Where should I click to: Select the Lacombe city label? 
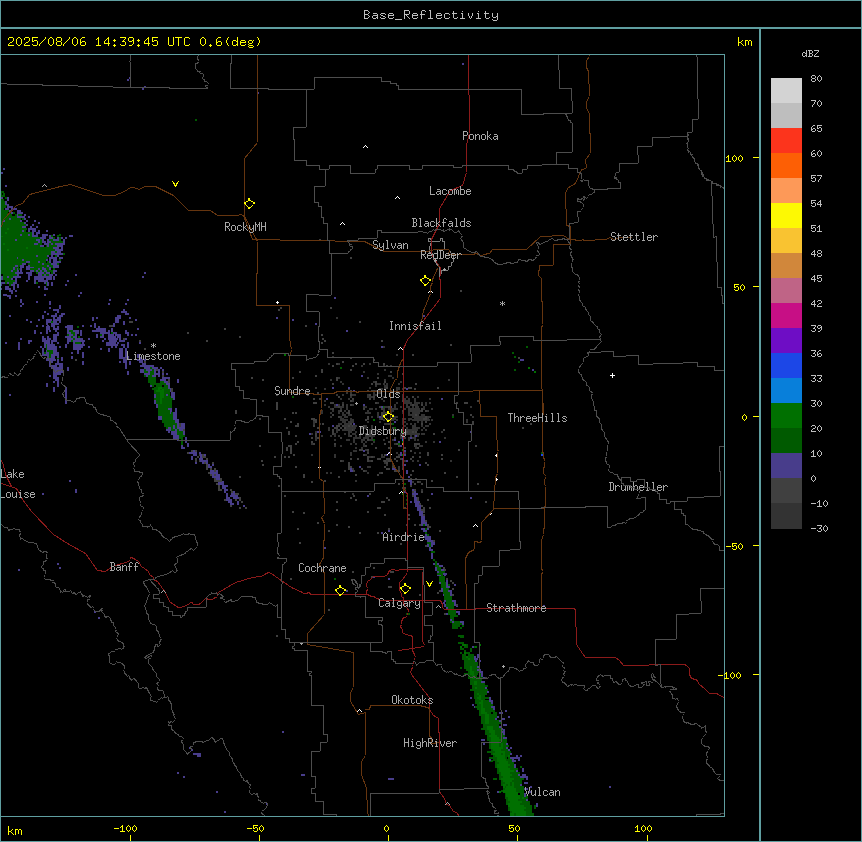coord(450,191)
